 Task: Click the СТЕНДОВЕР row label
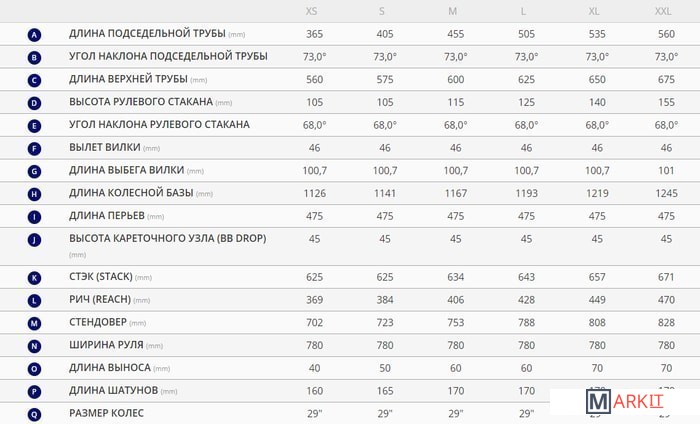point(103,323)
